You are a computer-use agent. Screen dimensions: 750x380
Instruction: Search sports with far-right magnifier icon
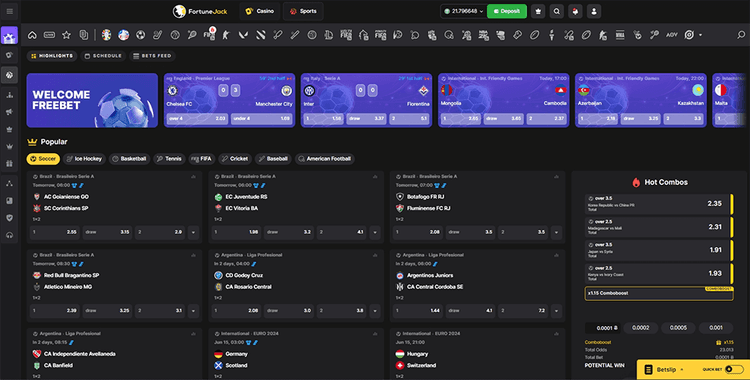[x=741, y=35]
